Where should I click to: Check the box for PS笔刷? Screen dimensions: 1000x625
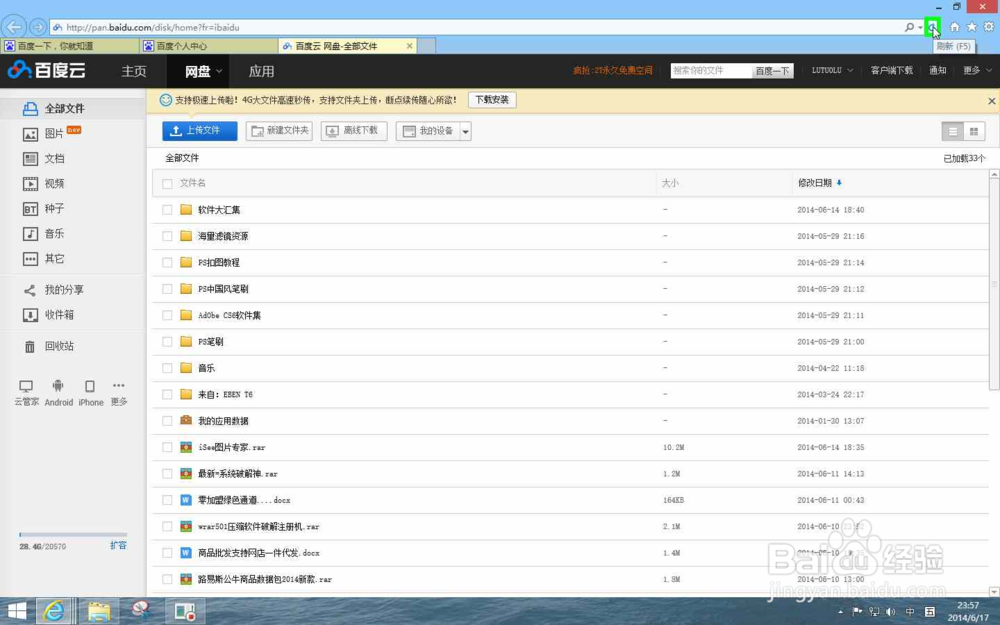point(167,342)
